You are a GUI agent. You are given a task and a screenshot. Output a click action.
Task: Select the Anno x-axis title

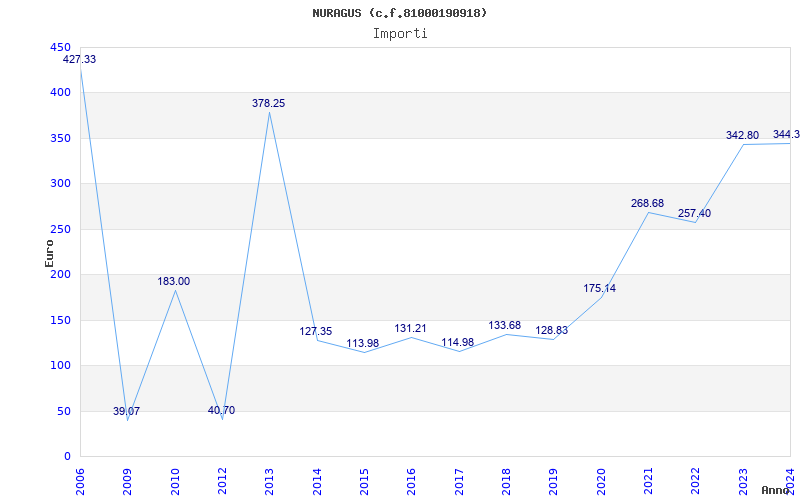pyautogui.click(x=775, y=490)
